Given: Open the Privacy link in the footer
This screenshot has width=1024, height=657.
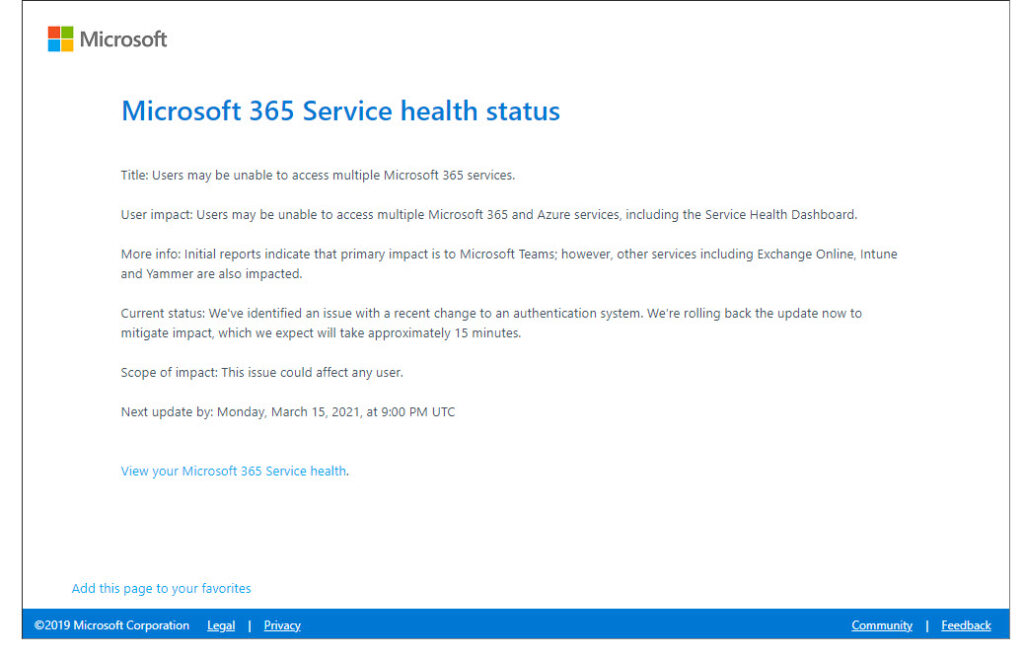Looking at the screenshot, I should pos(282,626).
